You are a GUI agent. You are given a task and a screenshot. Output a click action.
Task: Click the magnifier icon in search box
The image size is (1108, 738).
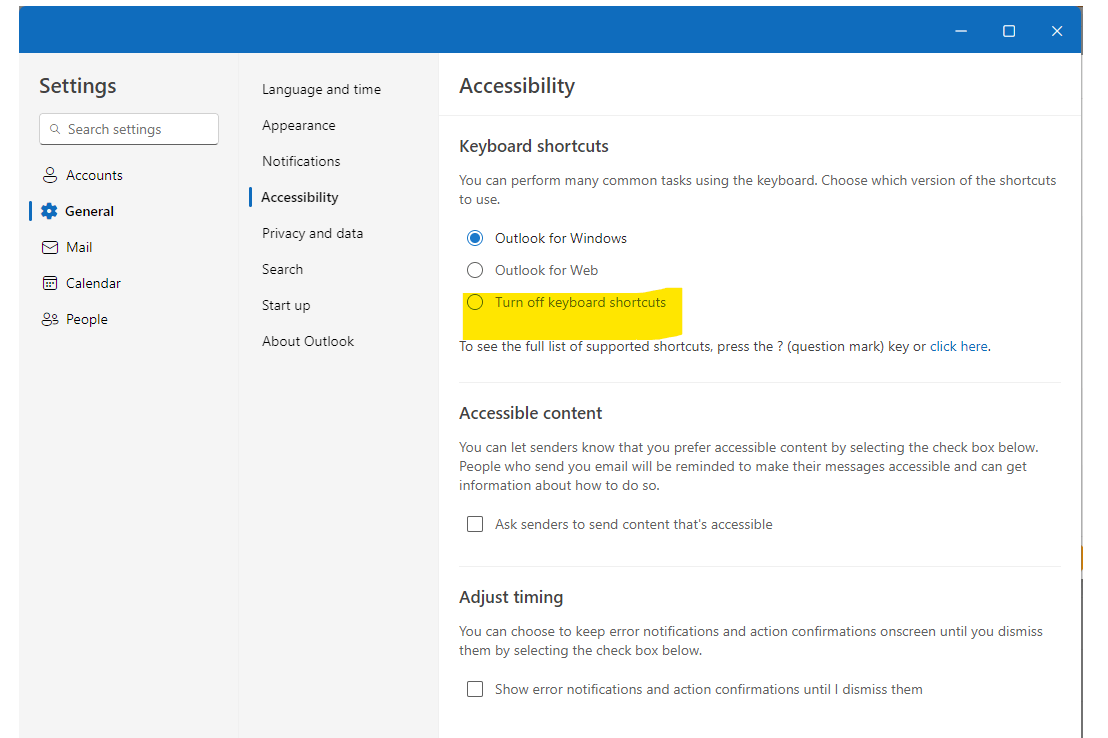point(54,129)
